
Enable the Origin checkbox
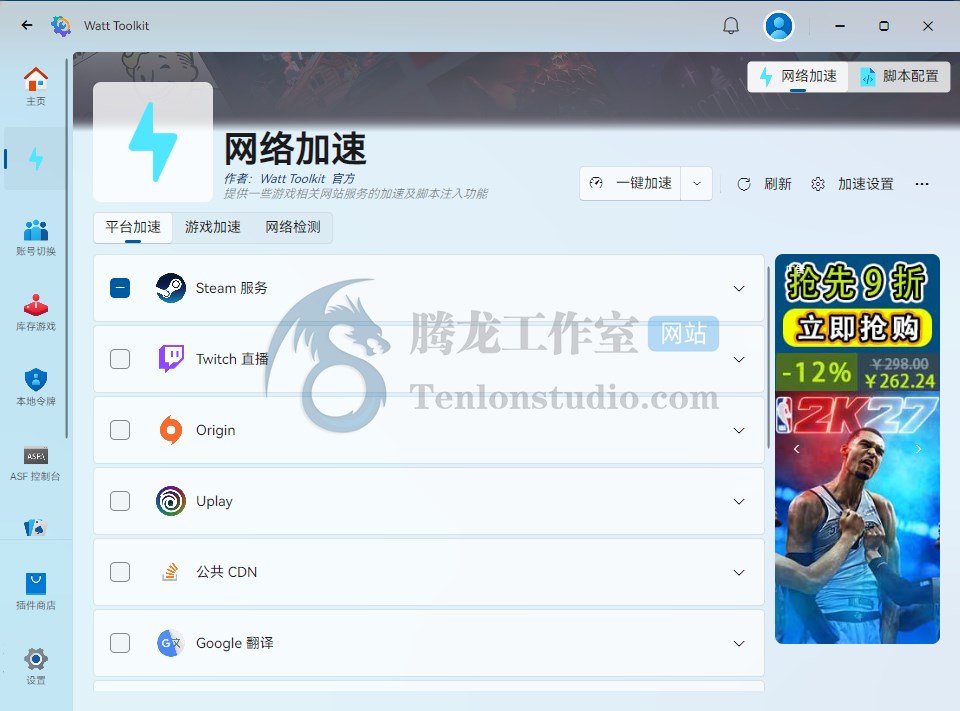(120, 430)
